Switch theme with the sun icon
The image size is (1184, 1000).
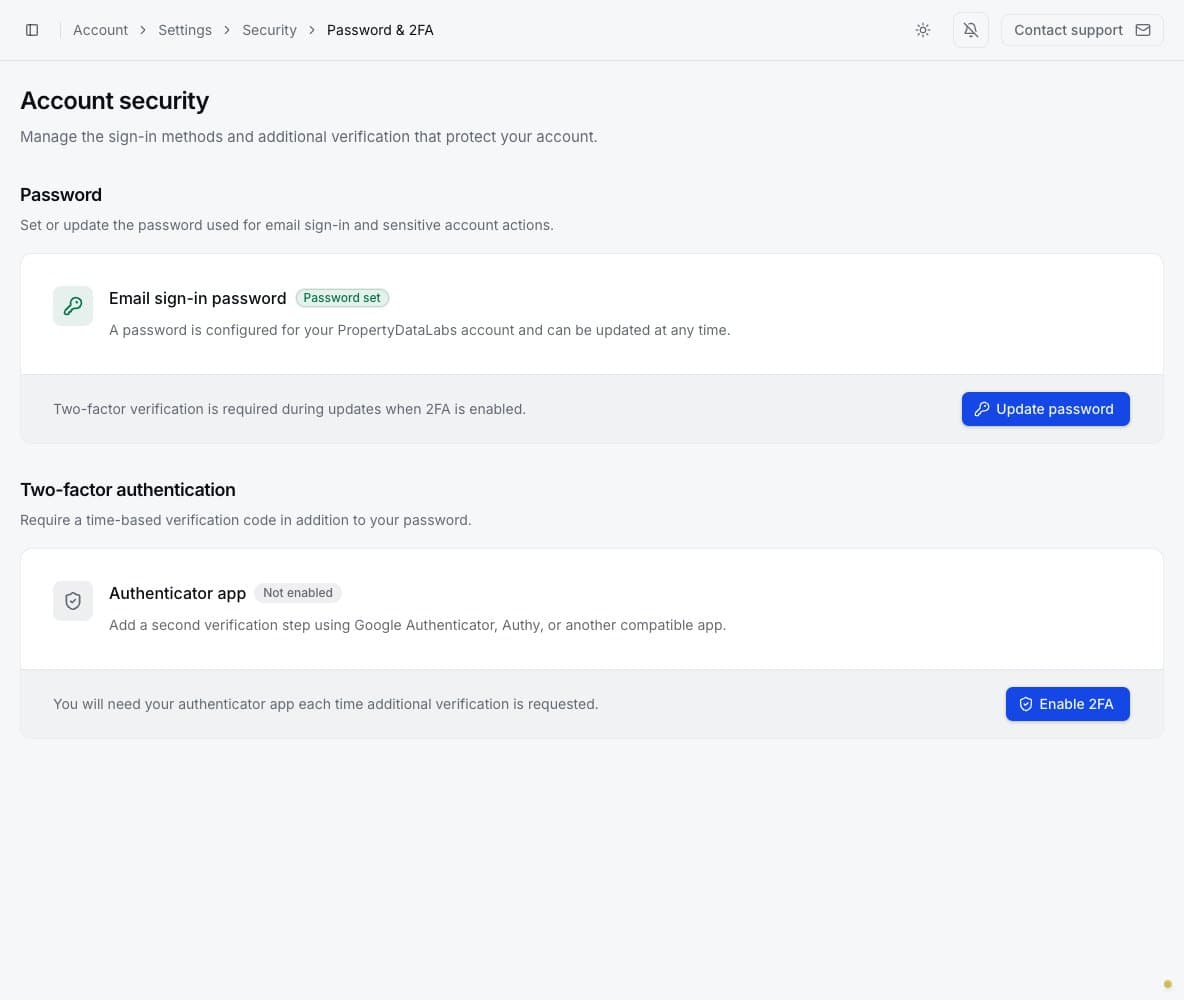[x=923, y=30]
